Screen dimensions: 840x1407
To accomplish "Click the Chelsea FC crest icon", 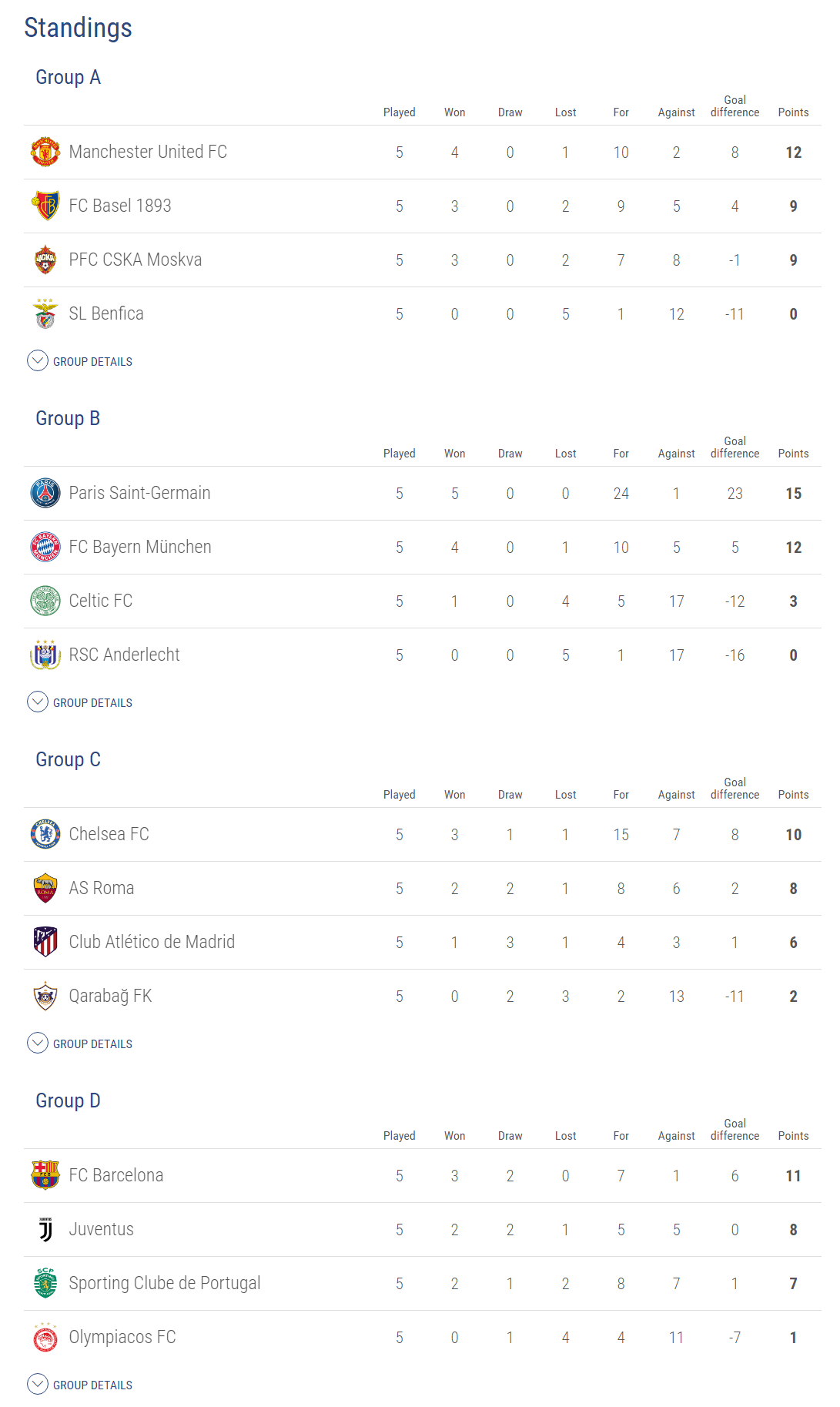I will 45,834.
